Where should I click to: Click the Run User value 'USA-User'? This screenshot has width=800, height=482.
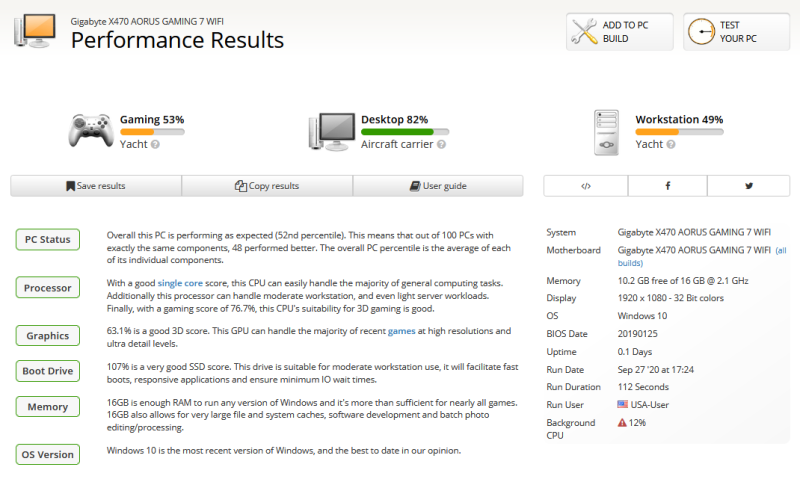(x=649, y=404)
